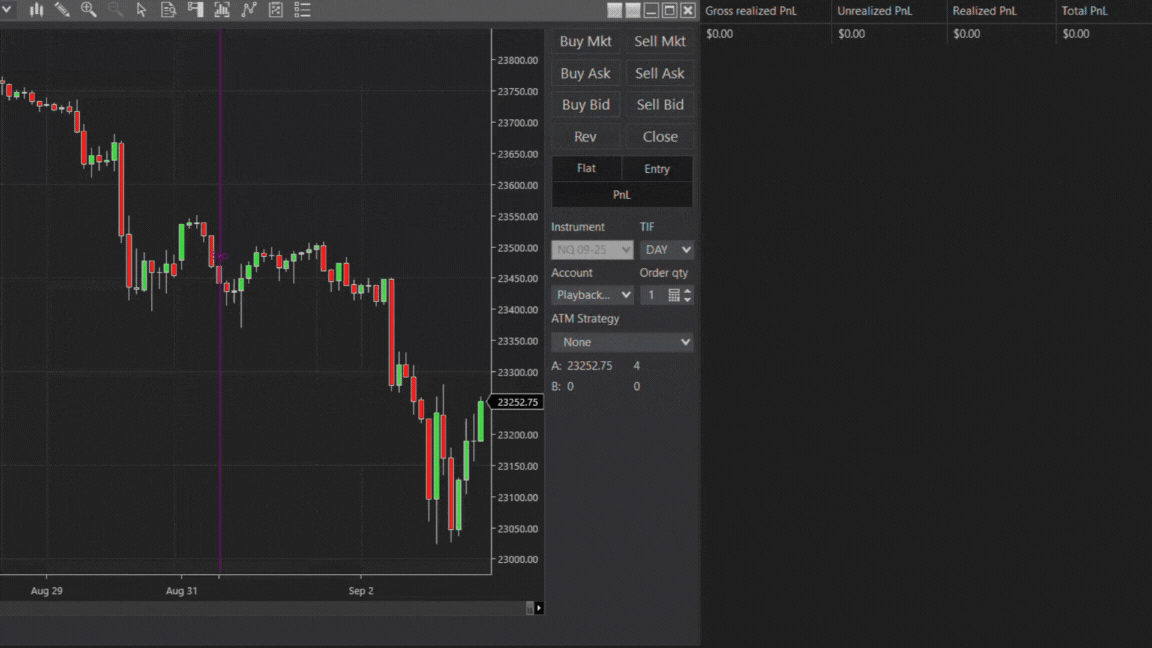Open the chart properties list icon

click(302, 10)
